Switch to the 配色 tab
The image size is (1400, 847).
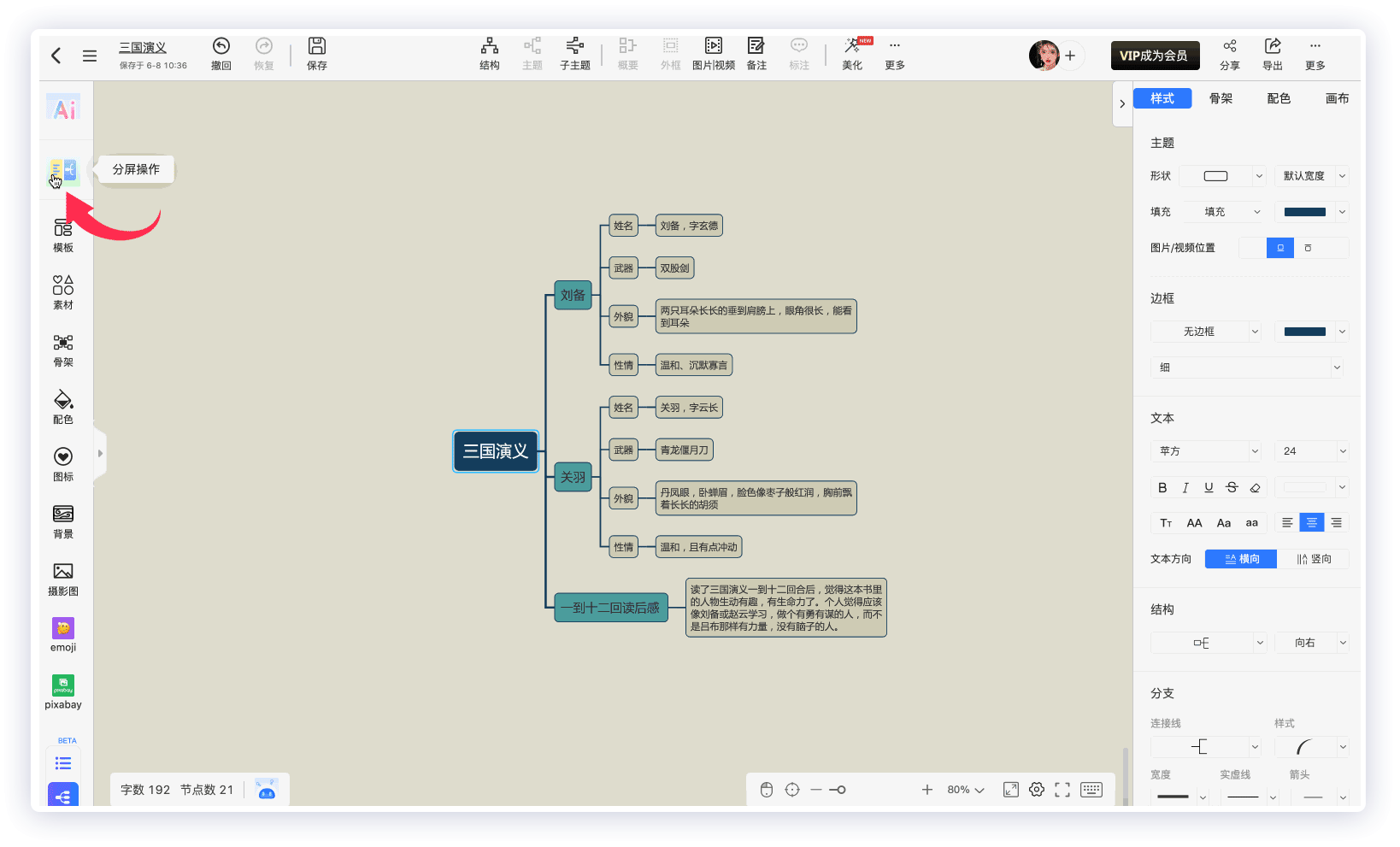(x=1279, y=98)
